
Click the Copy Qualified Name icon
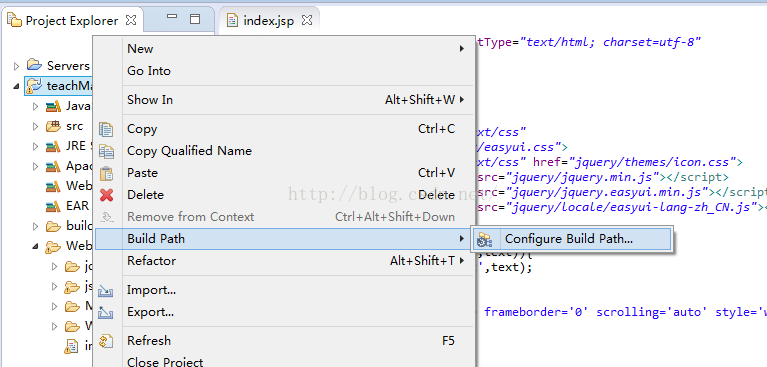click(x=106, y=151)
